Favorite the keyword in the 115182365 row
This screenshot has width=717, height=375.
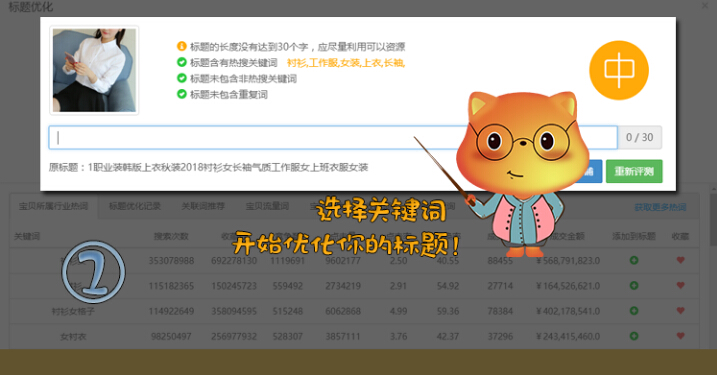click(680, 285)
